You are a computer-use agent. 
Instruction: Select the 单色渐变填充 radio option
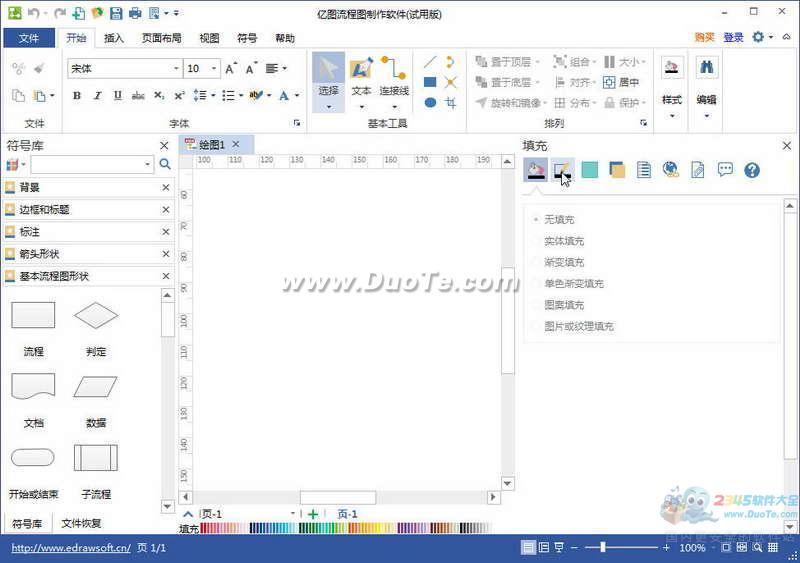[x=536, y=283]
